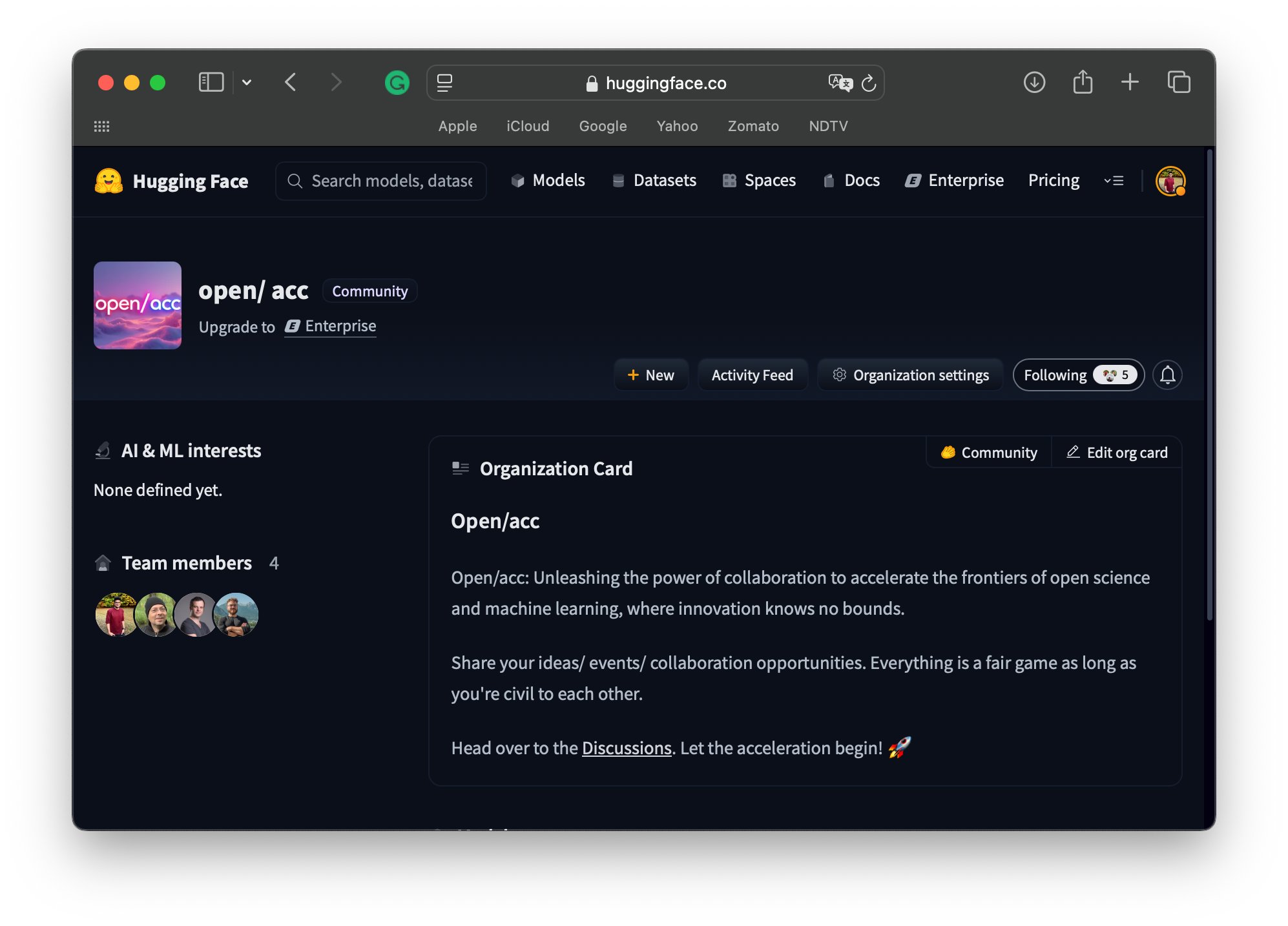The height and width of the screenshot is (926, 1288).
Task: Open the user profile avatar menu
Action: [x=1170, y=181]
